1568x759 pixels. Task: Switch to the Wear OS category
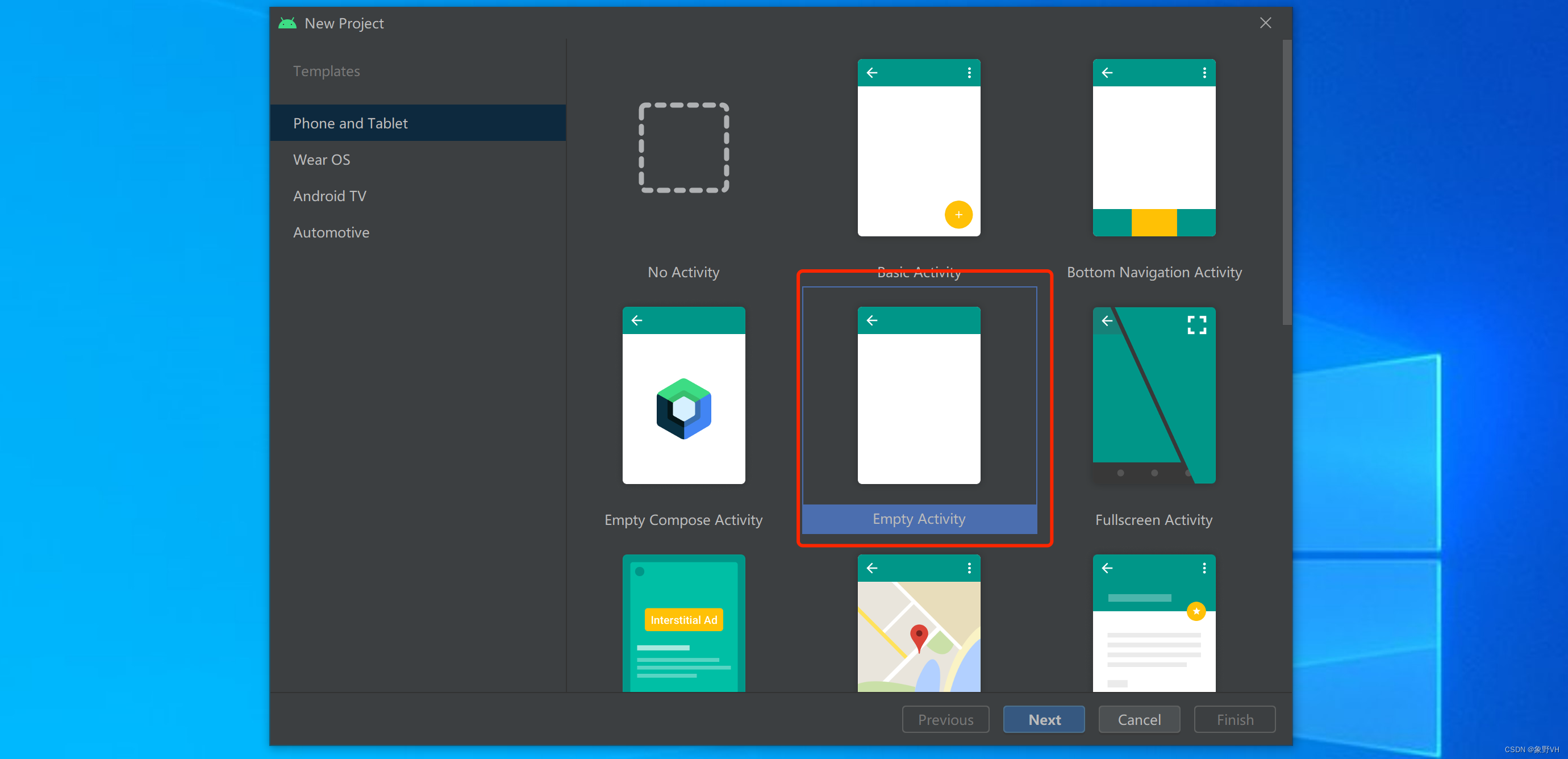click(322, 160)
